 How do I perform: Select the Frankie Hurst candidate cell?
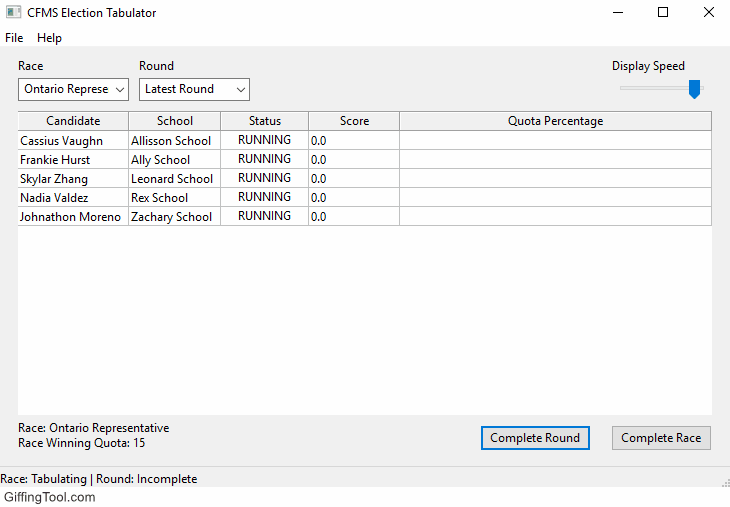click(x=73, y=160)
